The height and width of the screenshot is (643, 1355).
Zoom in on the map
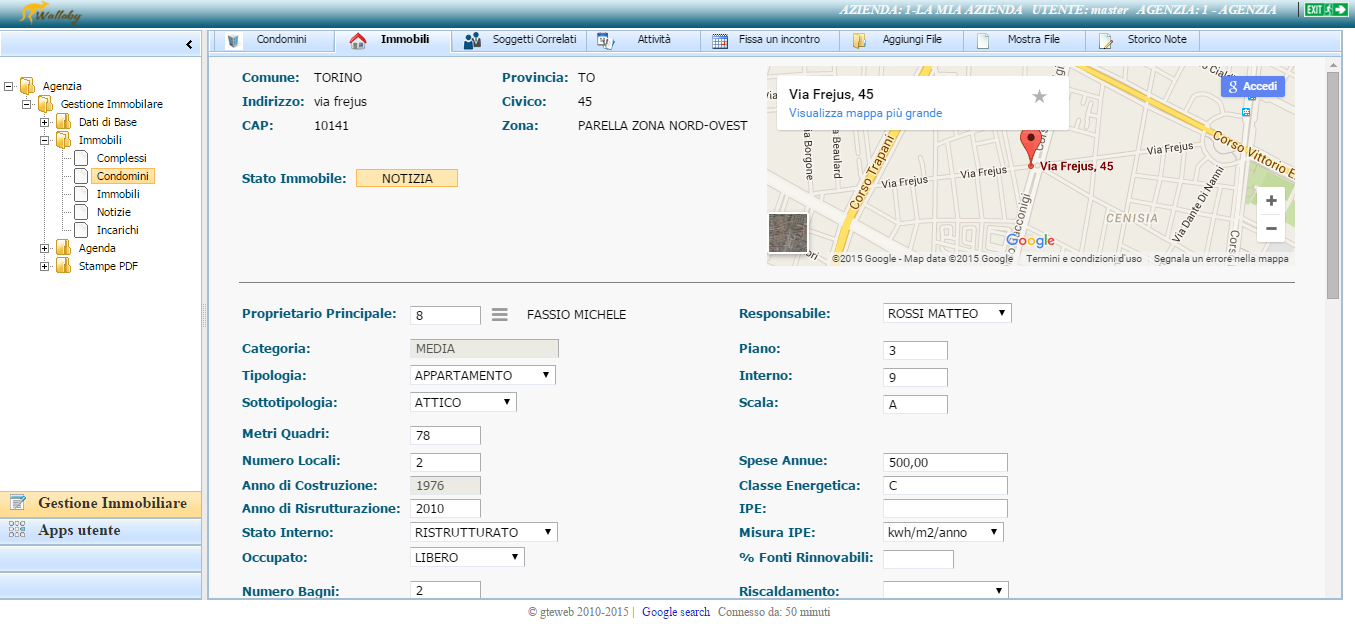coord(1271,201)
